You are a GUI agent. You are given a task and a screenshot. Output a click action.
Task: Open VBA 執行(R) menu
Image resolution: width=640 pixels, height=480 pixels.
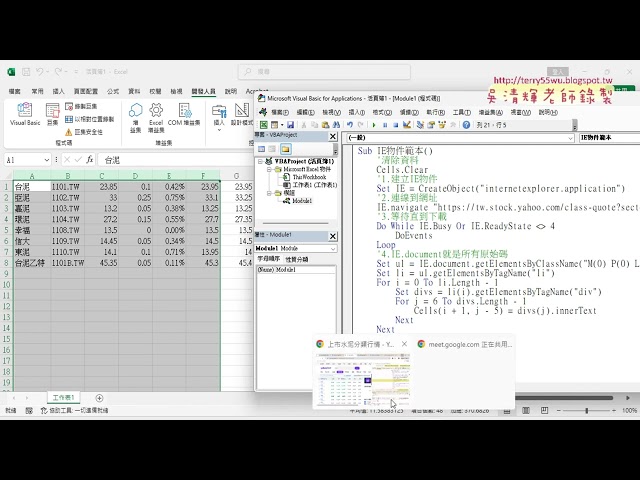[x=436, y=112]
